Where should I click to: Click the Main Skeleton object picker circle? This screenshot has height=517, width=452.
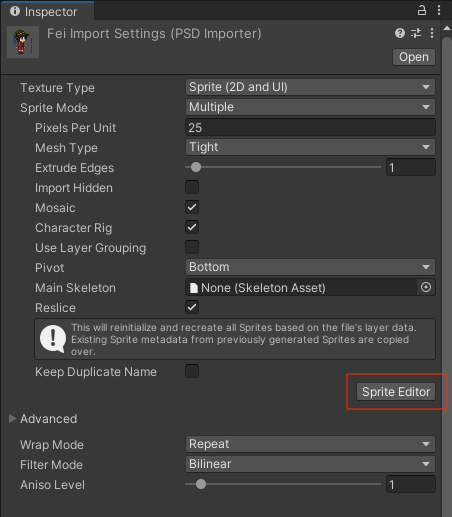426,287
